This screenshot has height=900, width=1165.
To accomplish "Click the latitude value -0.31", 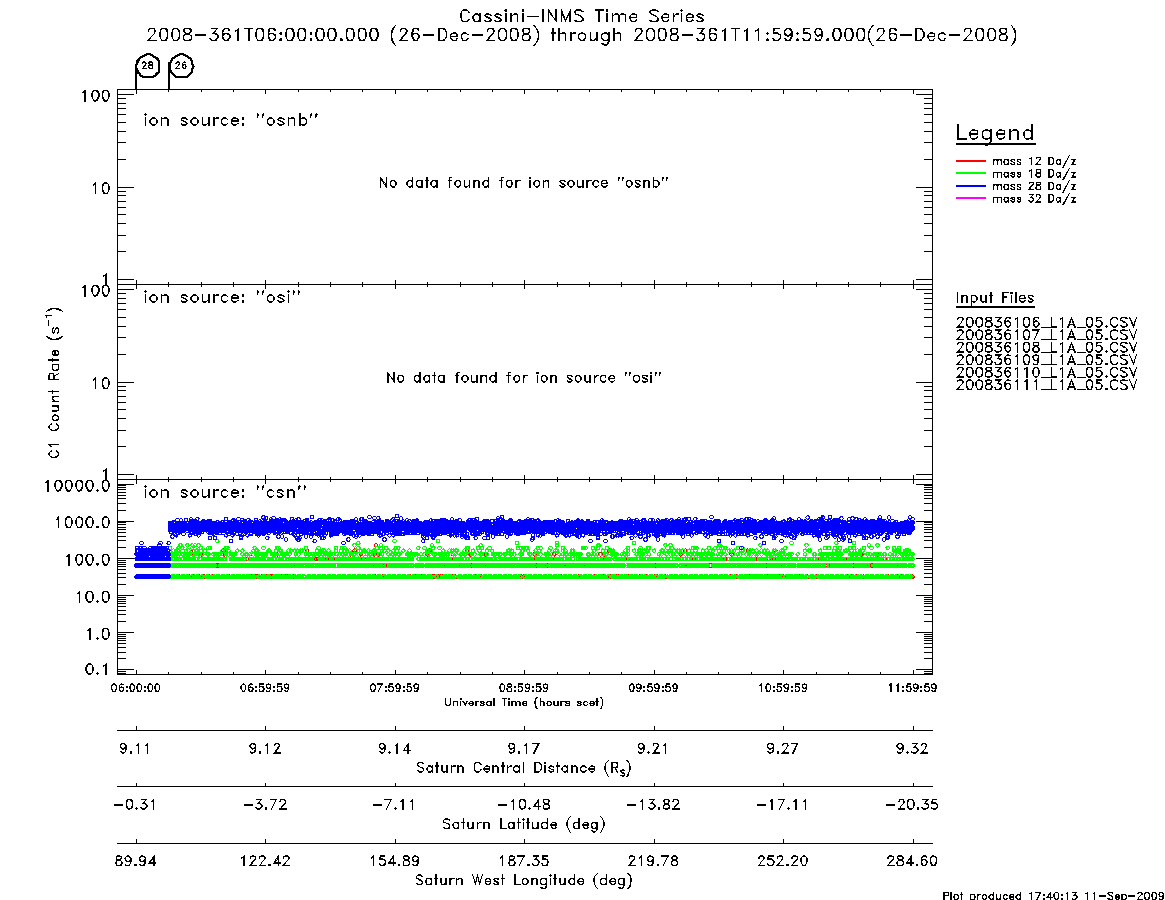I will coord(135,805).
